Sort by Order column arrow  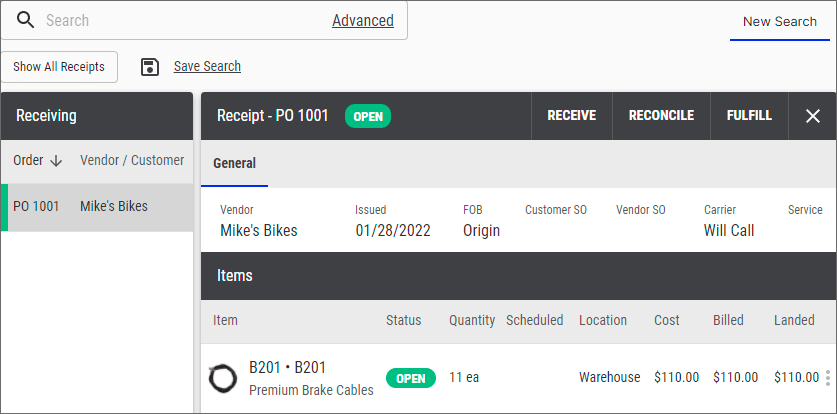56,160
